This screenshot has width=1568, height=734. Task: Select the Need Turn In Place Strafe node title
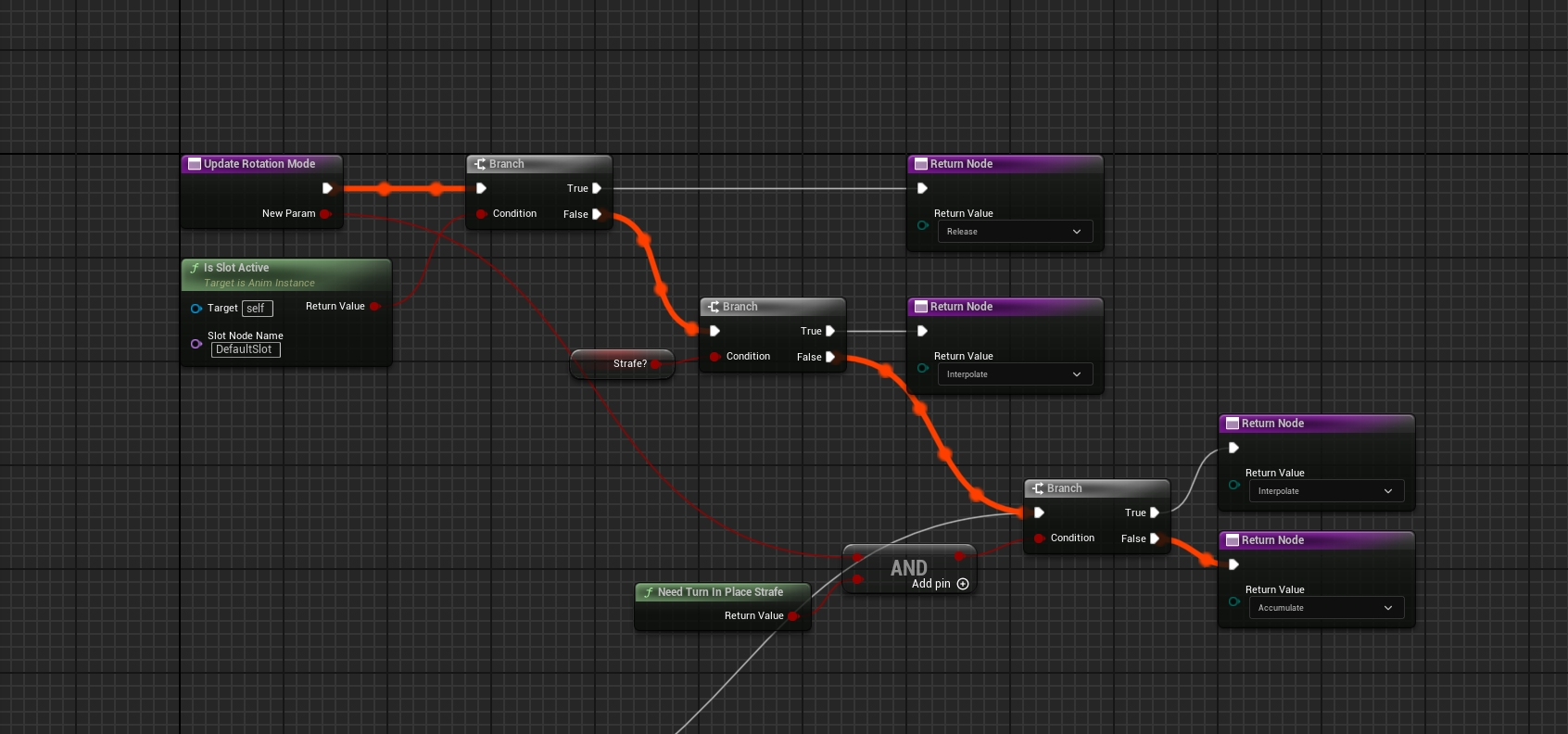coord(720,592)
